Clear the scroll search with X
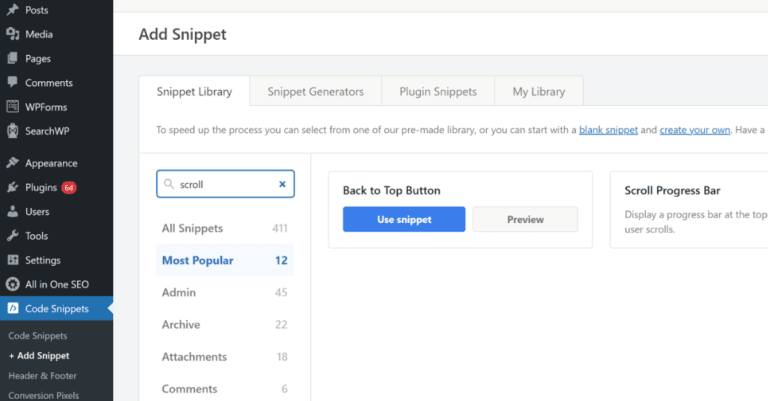Image resolution: width=768 pixels, height=401 pixels. (x=282, y=184)
